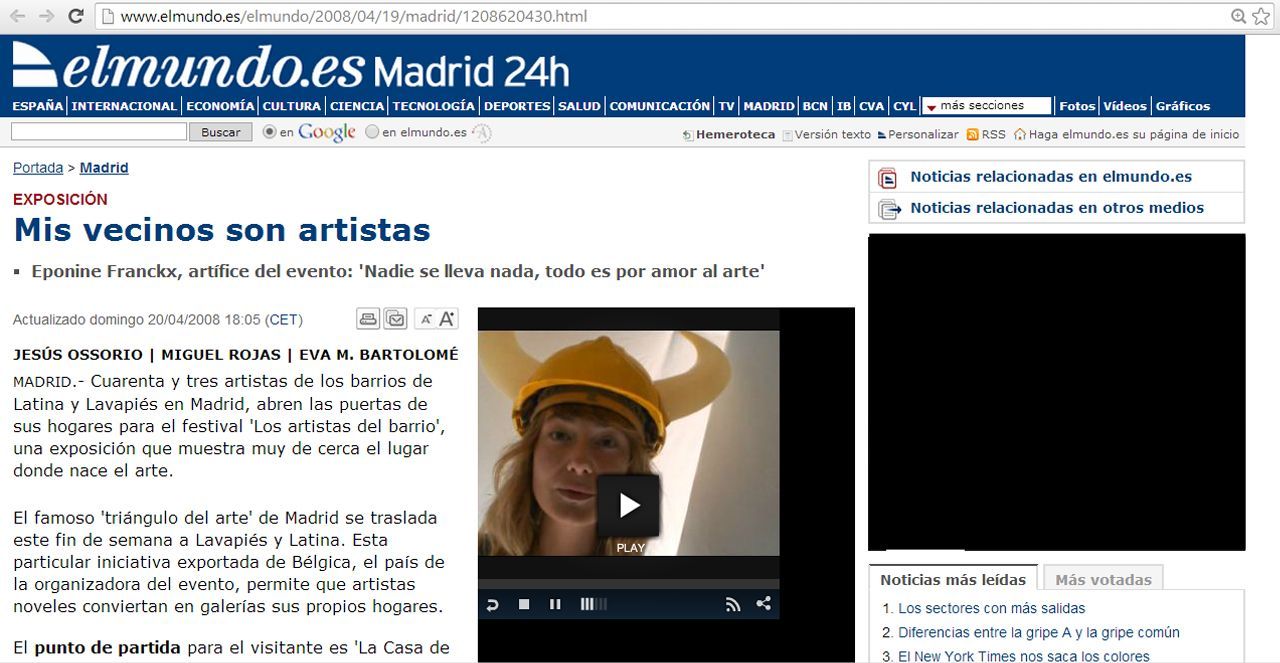Open the ESPAÑA section
Image resolution: width=1280 pixels, height=663 pixels.
click(38, 106)
